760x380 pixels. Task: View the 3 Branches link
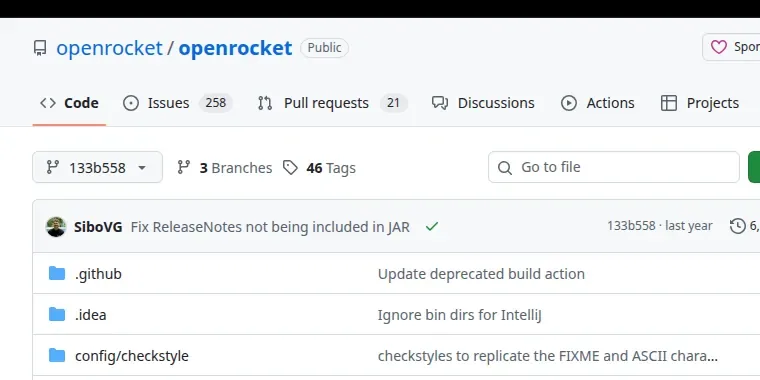click(x=224, y=168)
